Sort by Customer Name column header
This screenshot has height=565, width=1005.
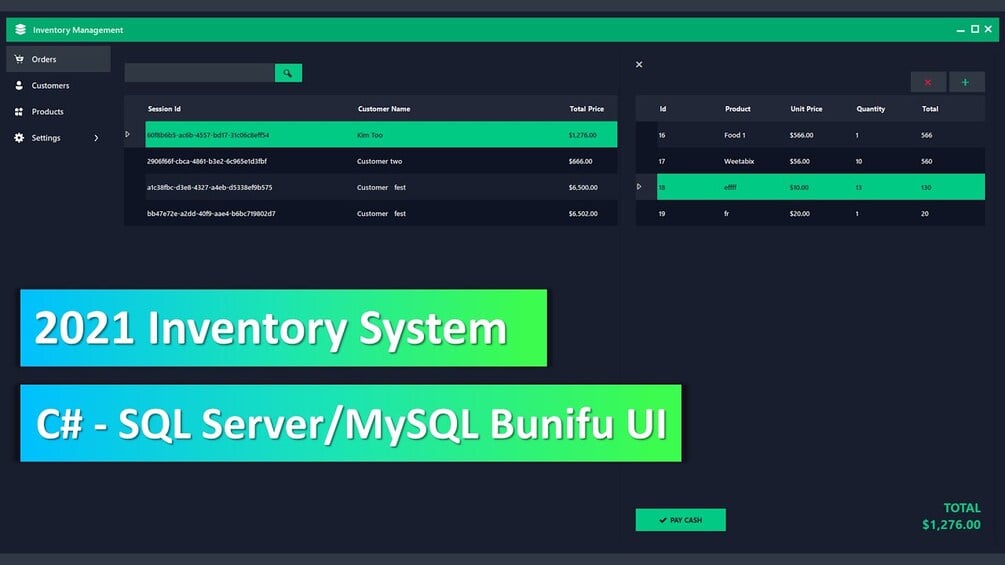click(384, 109)
